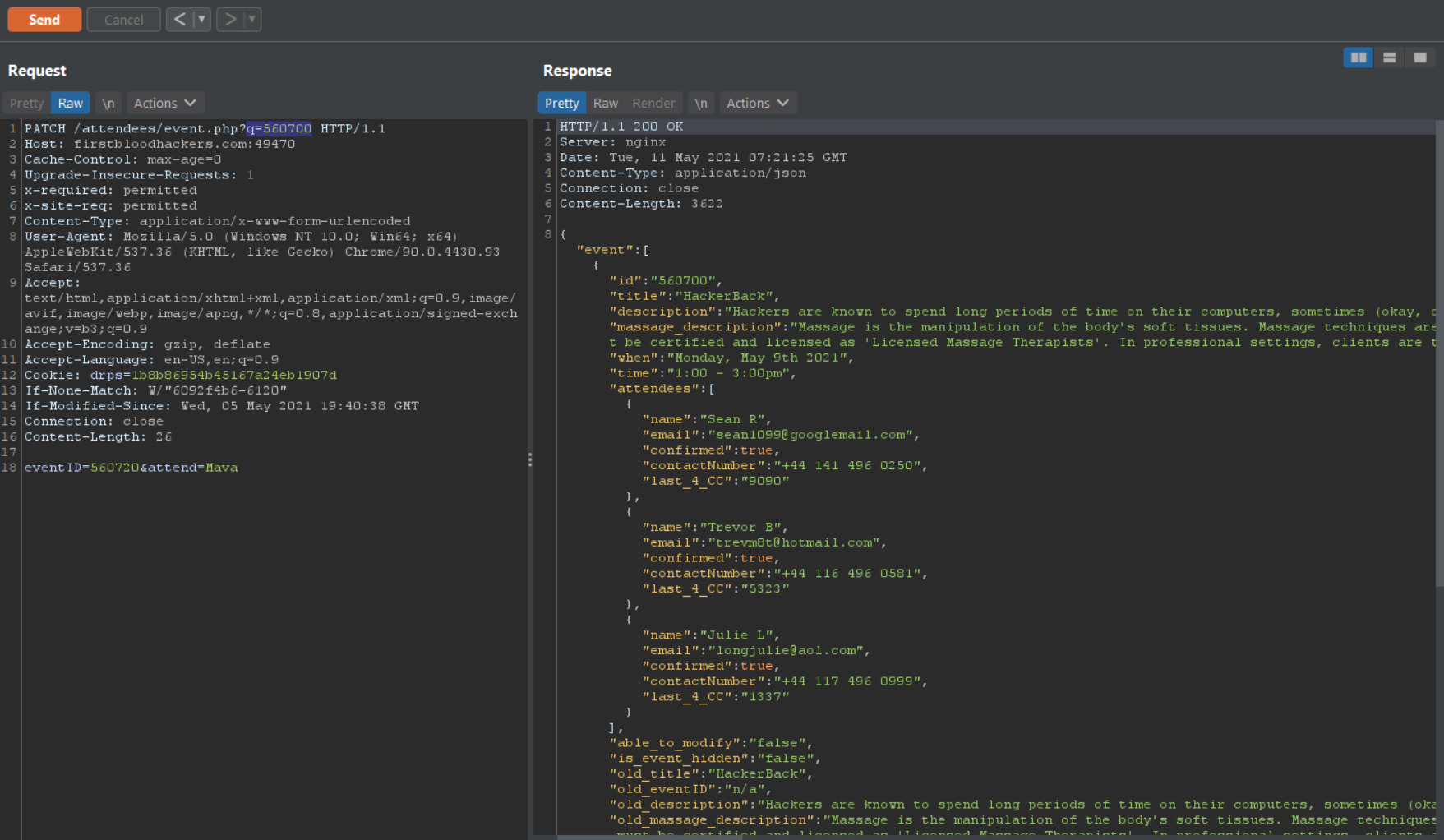1444x840 pixels.
Task: Switch to side-by-side request/response layout
Action: click(x=1358, y=58)
